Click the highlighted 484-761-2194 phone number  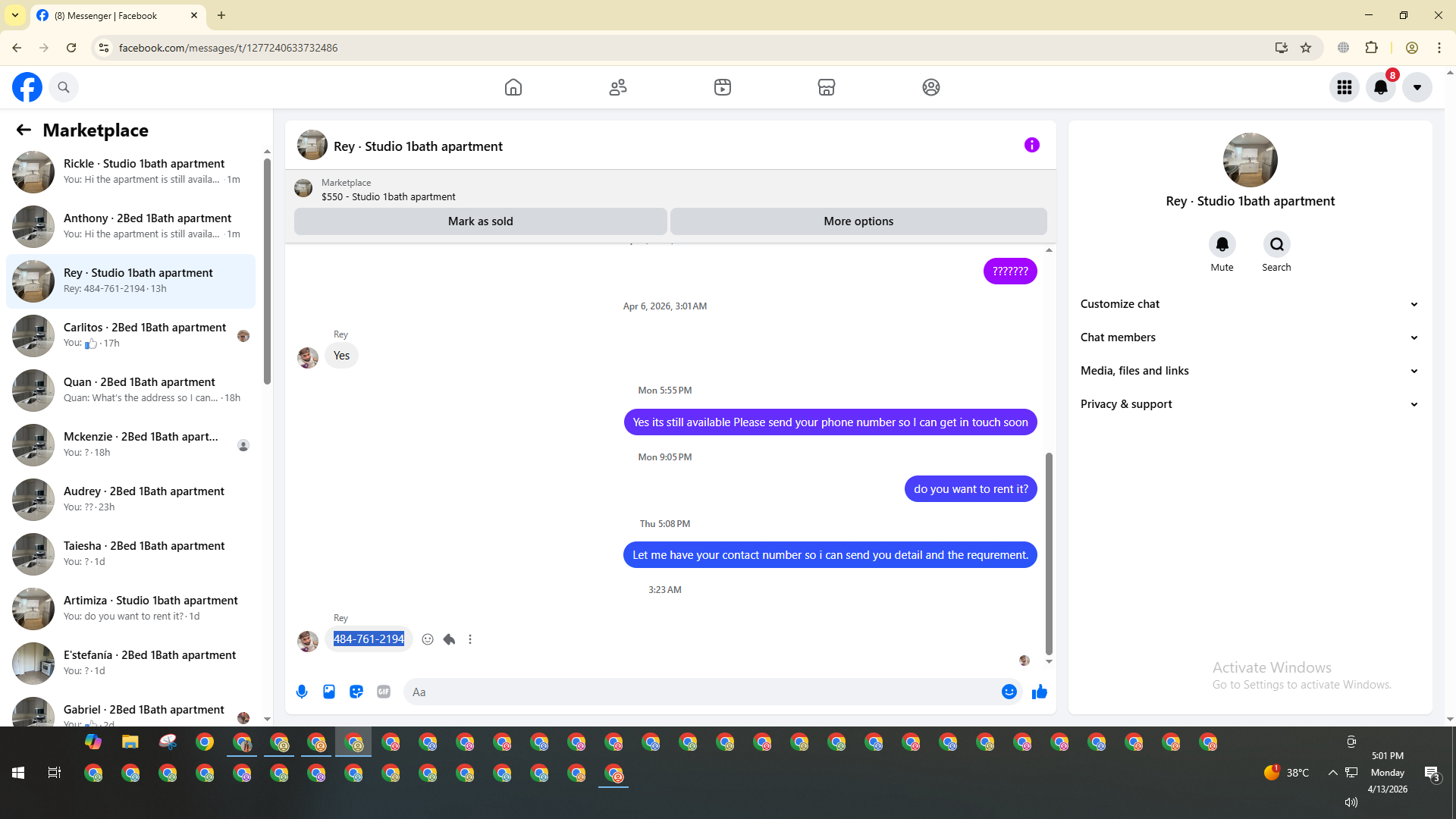[x=369, y=639]
